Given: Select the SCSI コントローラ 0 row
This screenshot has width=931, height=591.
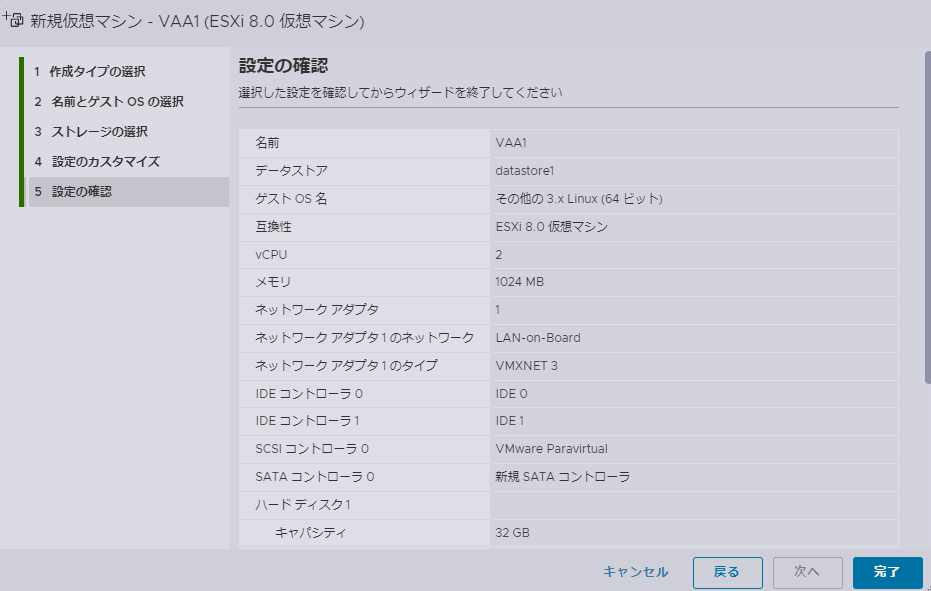Looking at the screenshot, I should pyautogui.click(x=568, y=449).
